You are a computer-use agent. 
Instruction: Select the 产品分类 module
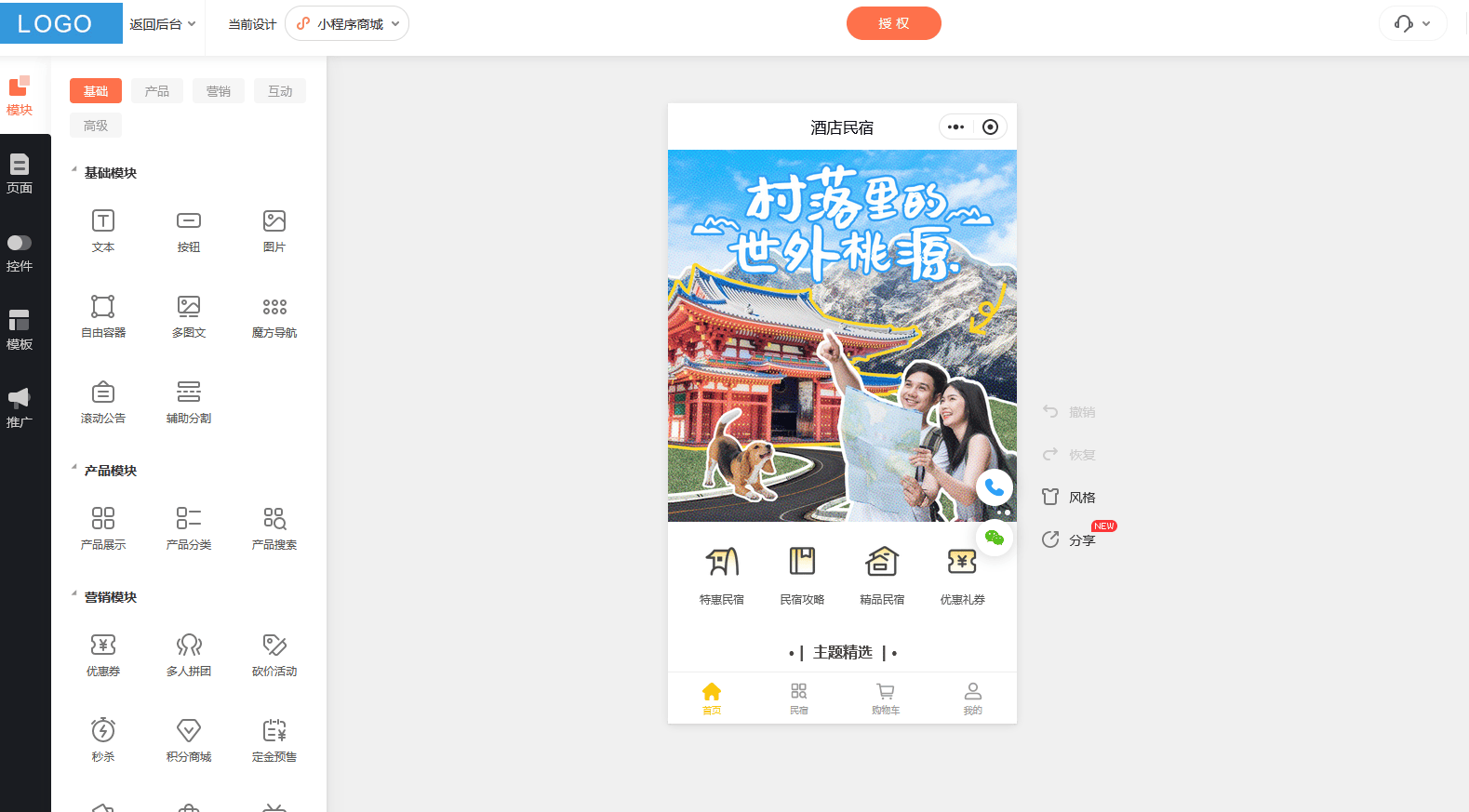pyautogui.click(x=189, y=529)
